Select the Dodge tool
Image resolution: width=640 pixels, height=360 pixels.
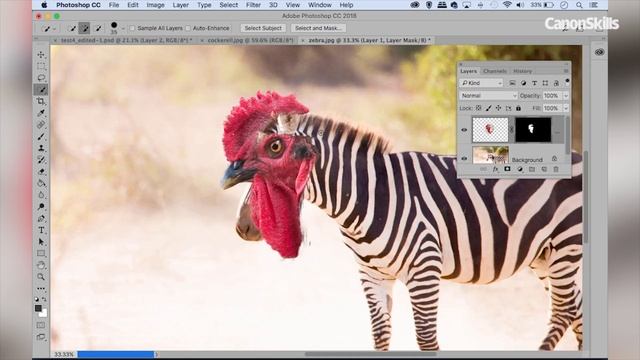pyautogui.click(x=41, y=207)
